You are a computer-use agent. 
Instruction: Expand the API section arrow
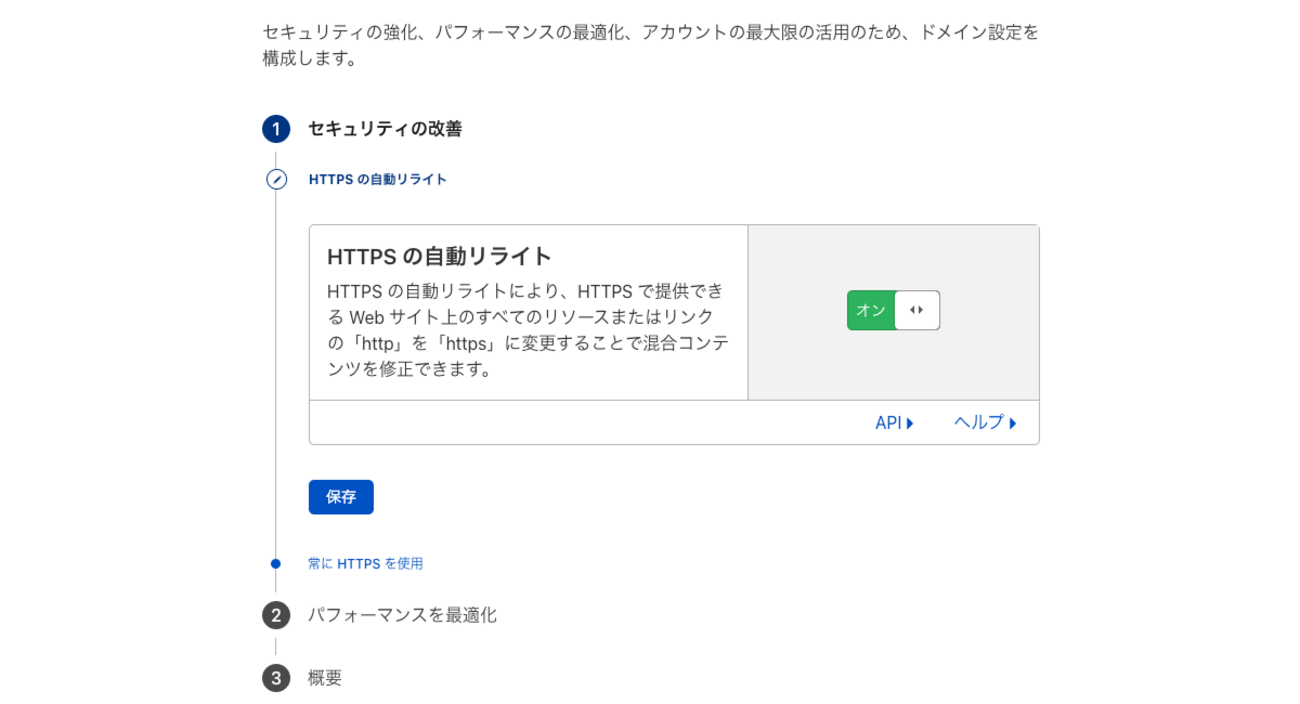910,423
